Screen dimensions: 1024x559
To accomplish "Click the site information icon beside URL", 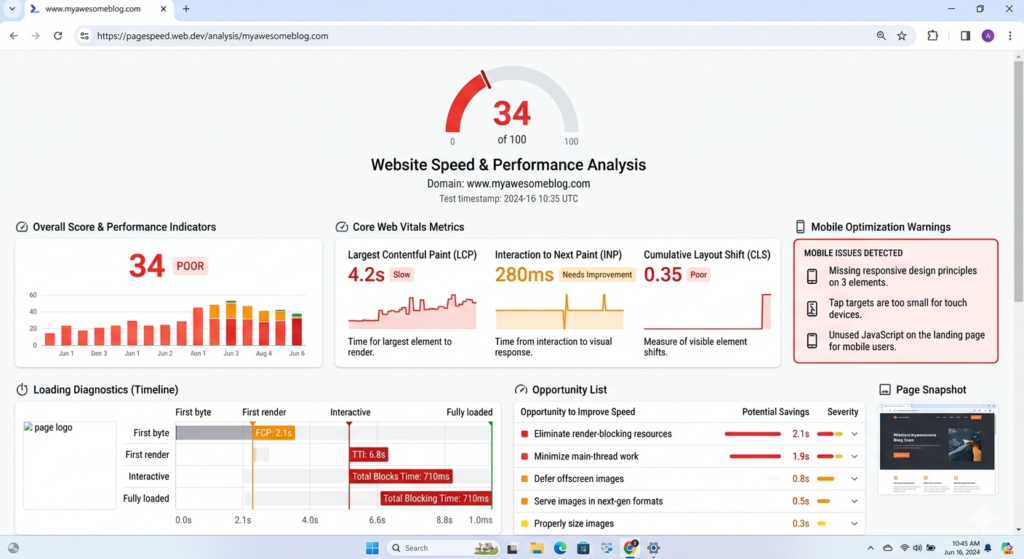I will (x=84, y=36).
